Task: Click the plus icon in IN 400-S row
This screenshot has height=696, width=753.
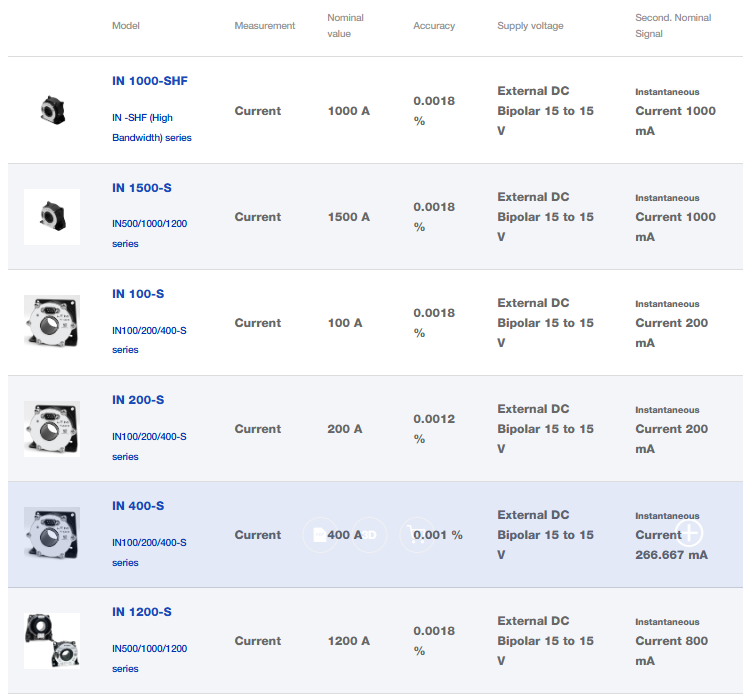Action: [x=690, y=533]
